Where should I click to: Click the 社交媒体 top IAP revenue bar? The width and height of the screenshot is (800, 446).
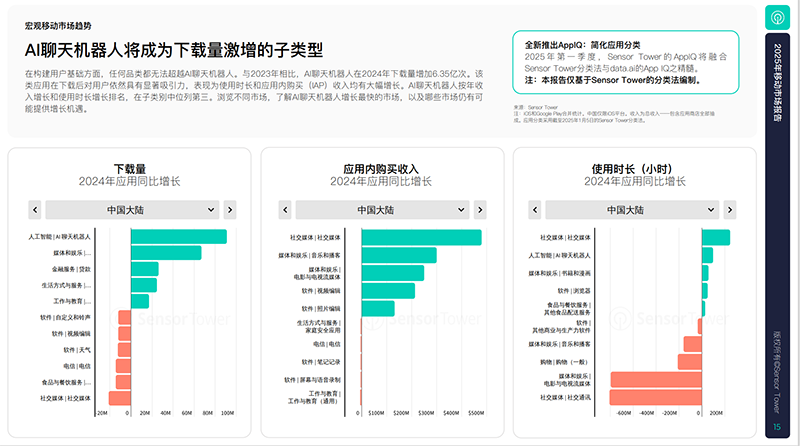pyautogui.click(x=421, y=237)
